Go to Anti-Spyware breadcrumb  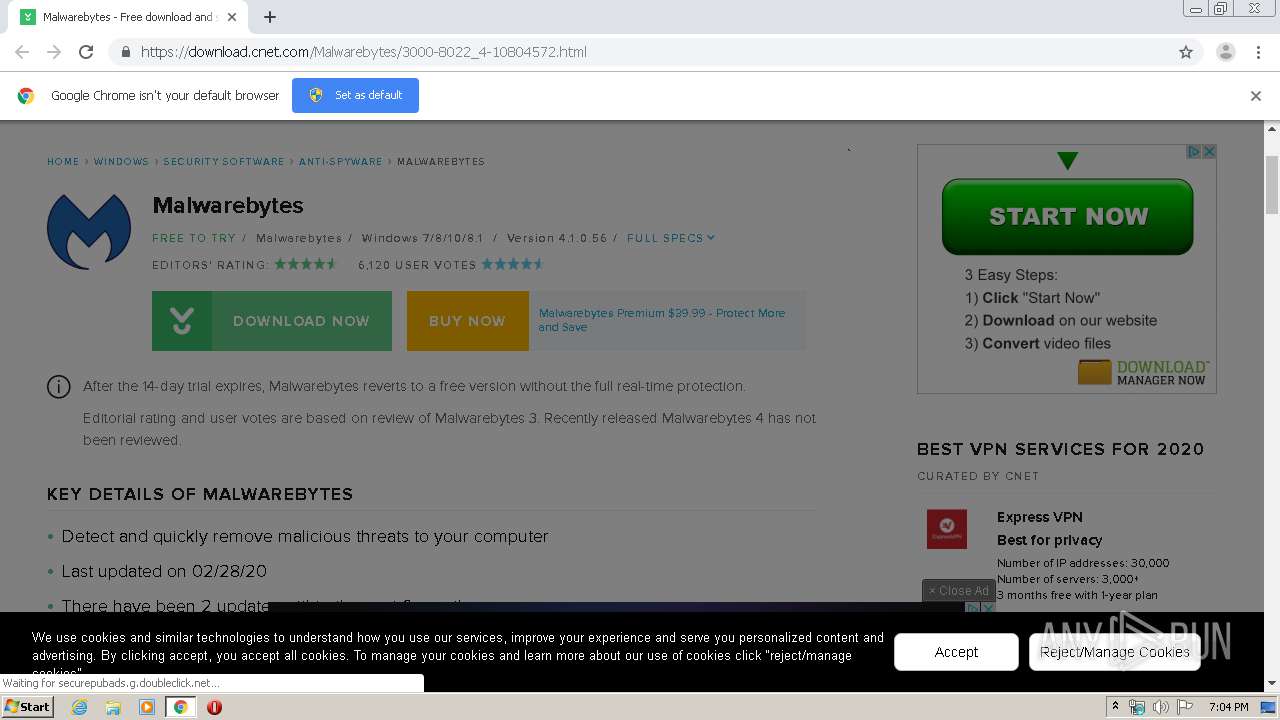pos(340,161)
